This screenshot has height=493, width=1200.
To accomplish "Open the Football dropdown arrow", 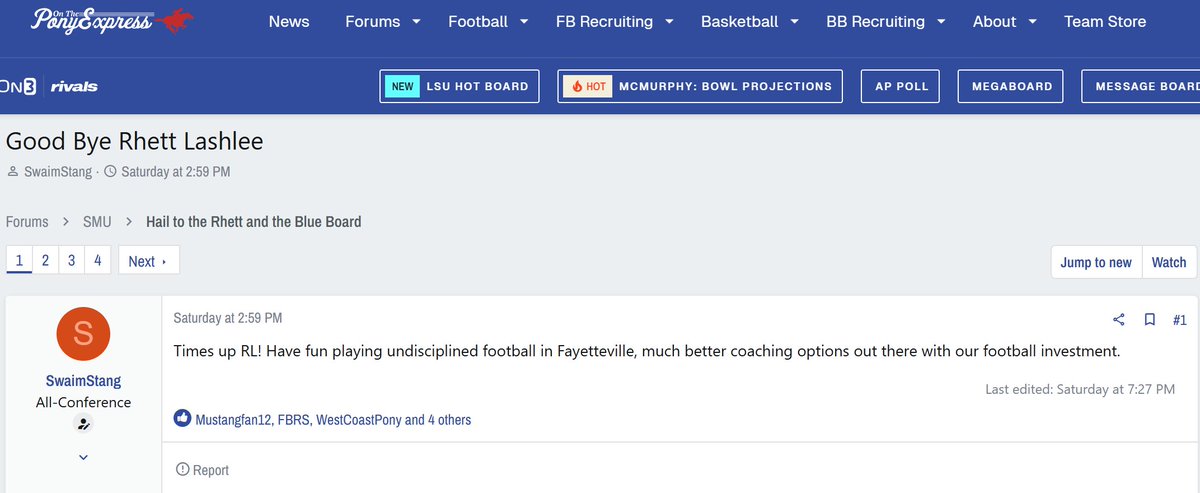I will click(x=524, y=22).
